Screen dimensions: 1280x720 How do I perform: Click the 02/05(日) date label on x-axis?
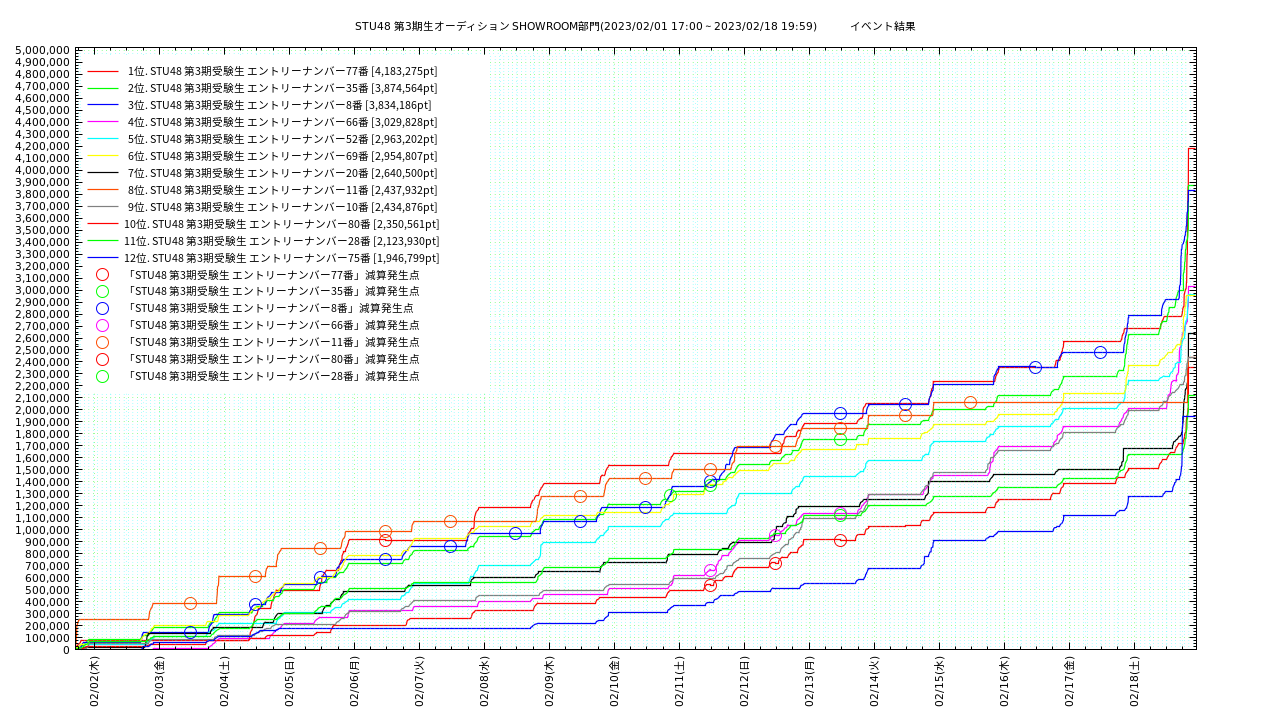(289, 681)
